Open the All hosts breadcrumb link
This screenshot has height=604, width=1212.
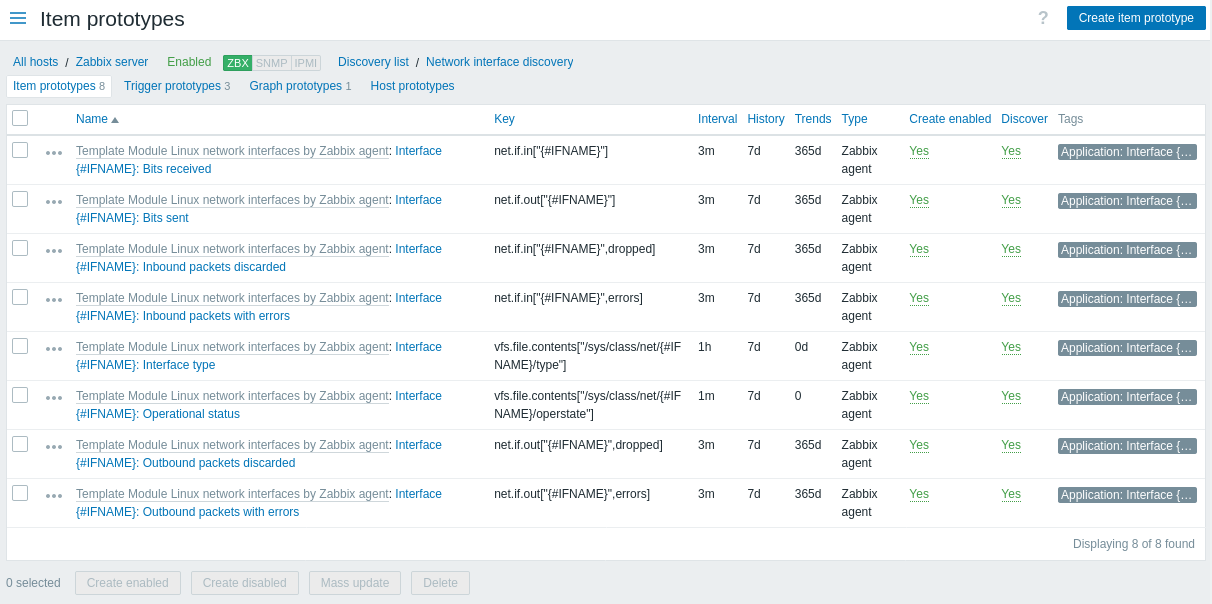click(35, 62)
